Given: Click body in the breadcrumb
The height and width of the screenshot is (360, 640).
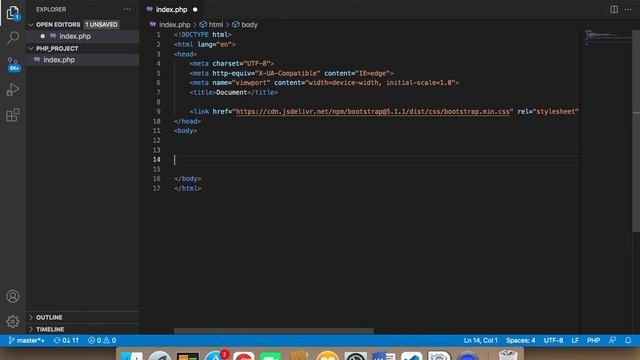Looking at the screenshot, I should [x=249, y=24].
